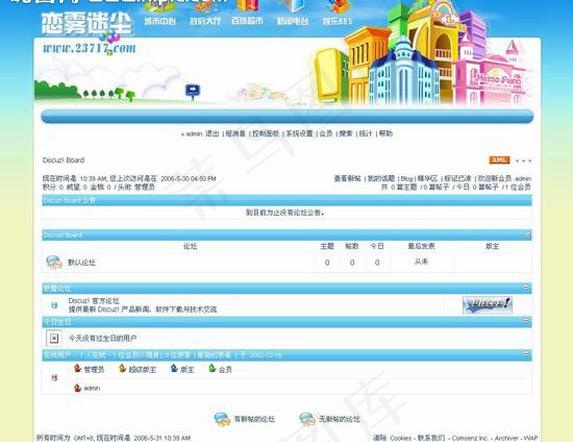Viewport: 573px width, 442px height.
Task: Click 清除 Cookies link in footer
Action: point(392,438)
